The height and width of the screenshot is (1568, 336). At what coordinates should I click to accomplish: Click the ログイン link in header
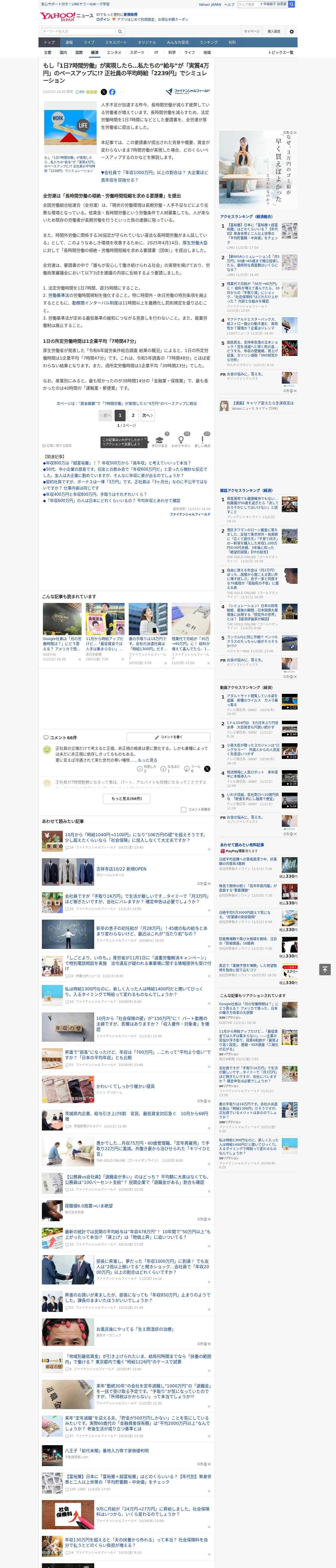[103, 20]
